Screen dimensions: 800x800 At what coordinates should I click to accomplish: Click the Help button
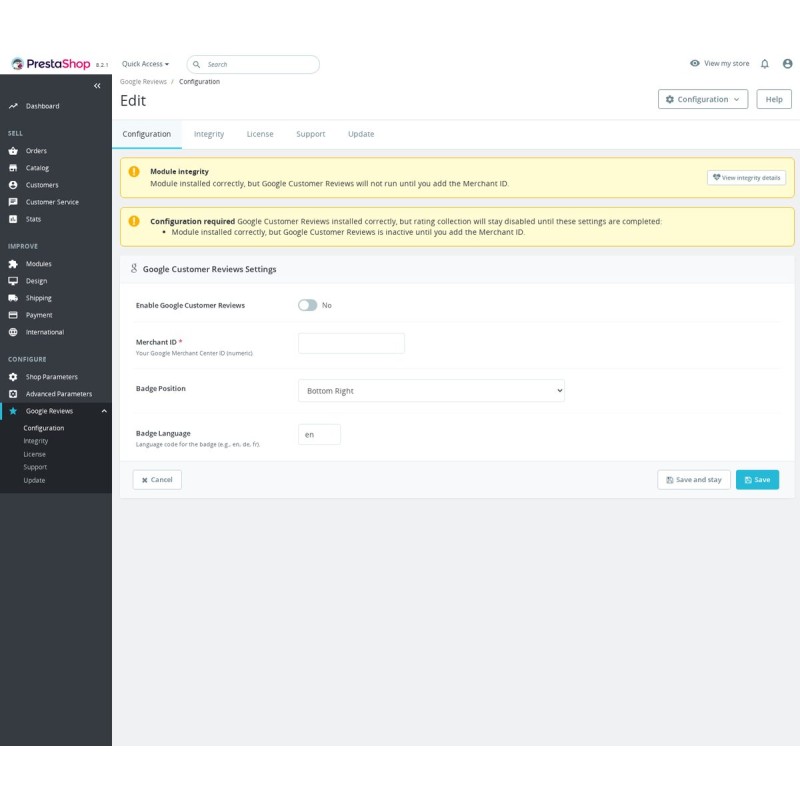point(774,99)
